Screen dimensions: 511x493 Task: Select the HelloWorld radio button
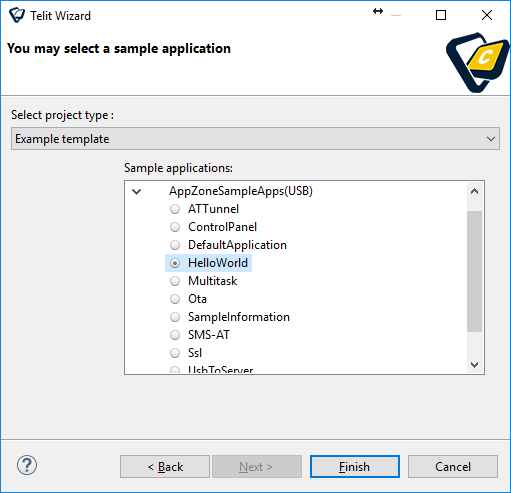pos(175,263)
